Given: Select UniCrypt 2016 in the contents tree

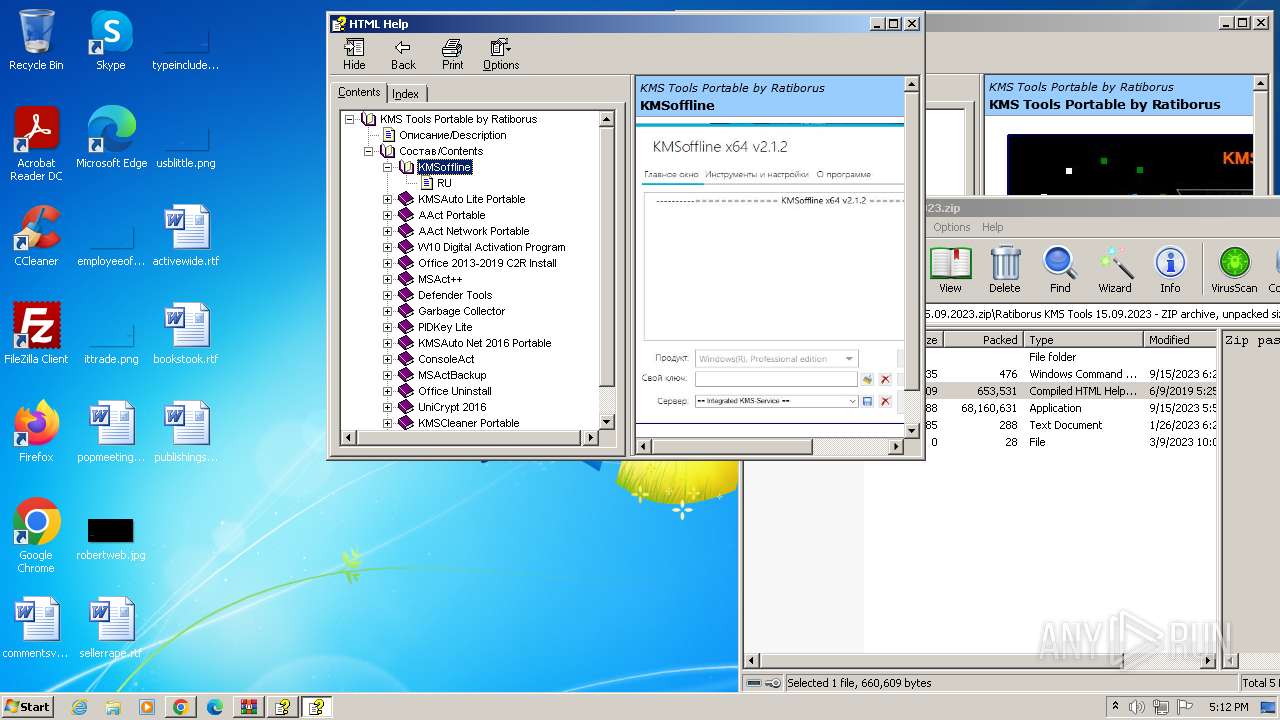Looking at the screenshot, I should coord(452,407).
